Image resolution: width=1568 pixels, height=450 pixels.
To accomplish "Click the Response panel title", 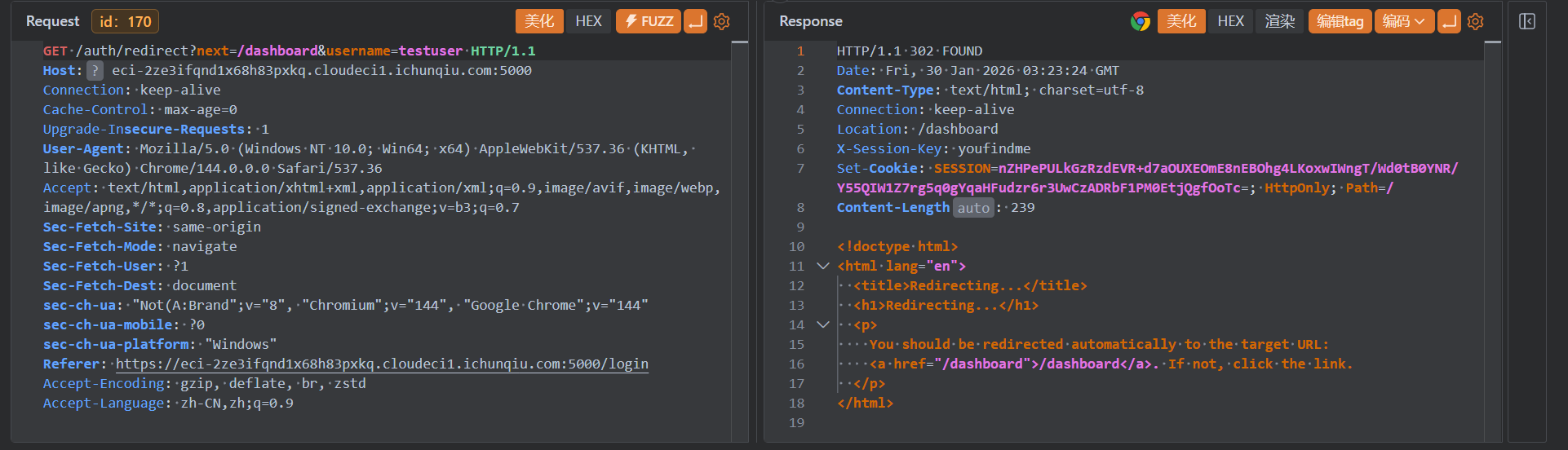I will 811,21.
